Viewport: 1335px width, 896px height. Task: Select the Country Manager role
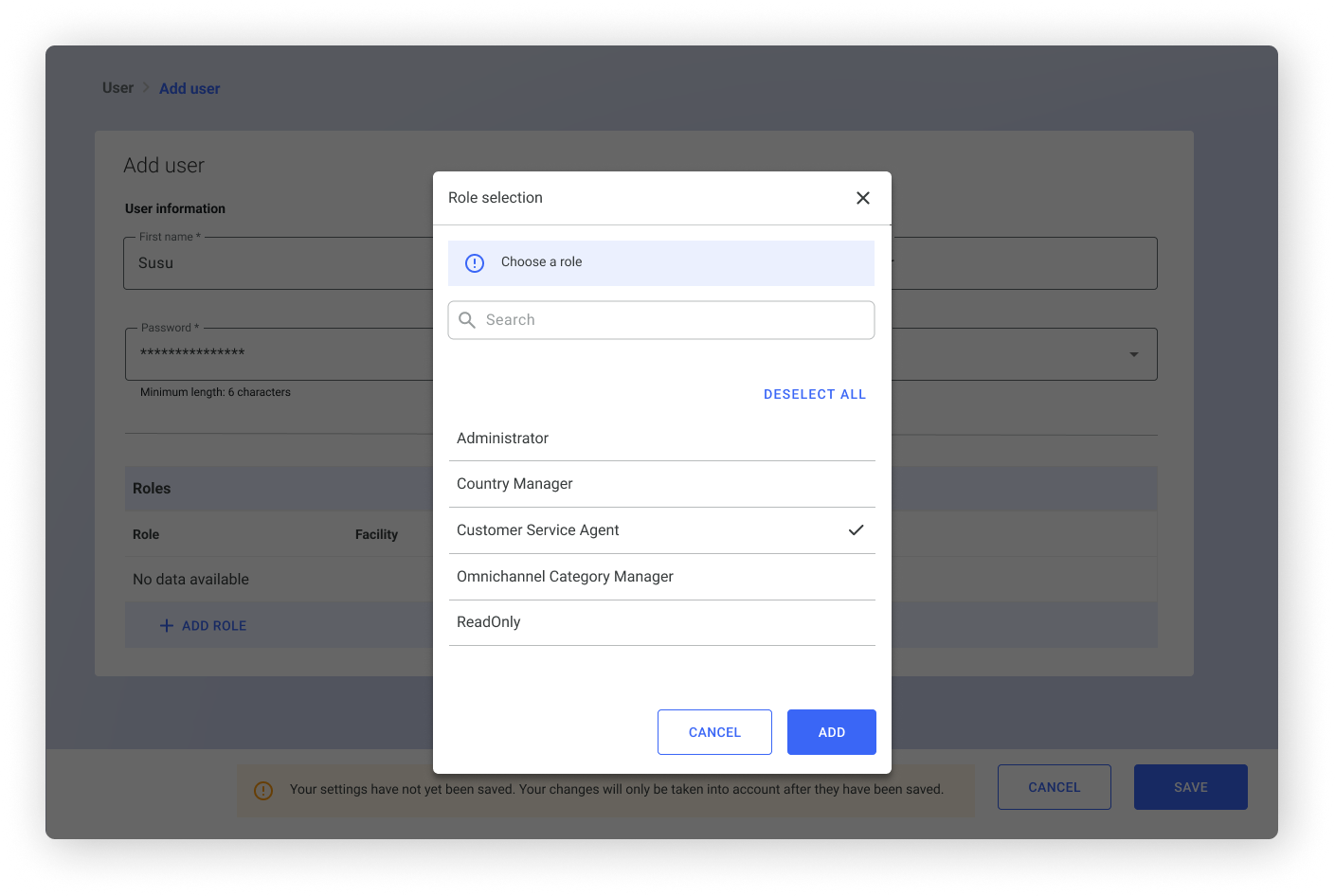click(x=514, y=484)
